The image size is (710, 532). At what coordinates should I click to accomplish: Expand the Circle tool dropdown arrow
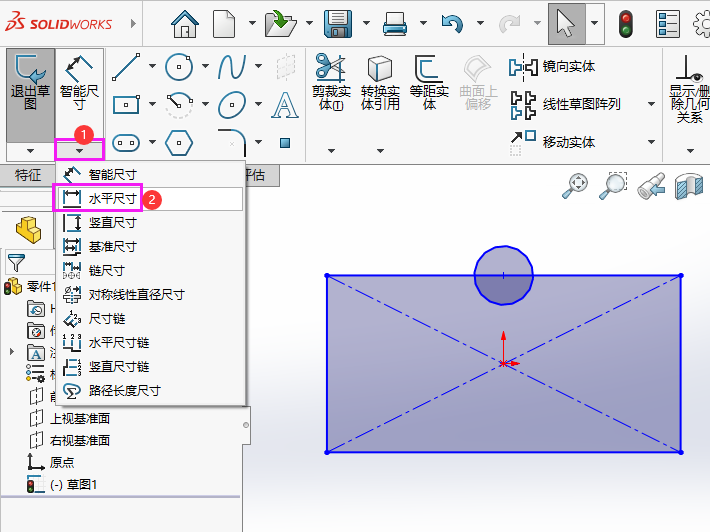[x=205, y=66]
